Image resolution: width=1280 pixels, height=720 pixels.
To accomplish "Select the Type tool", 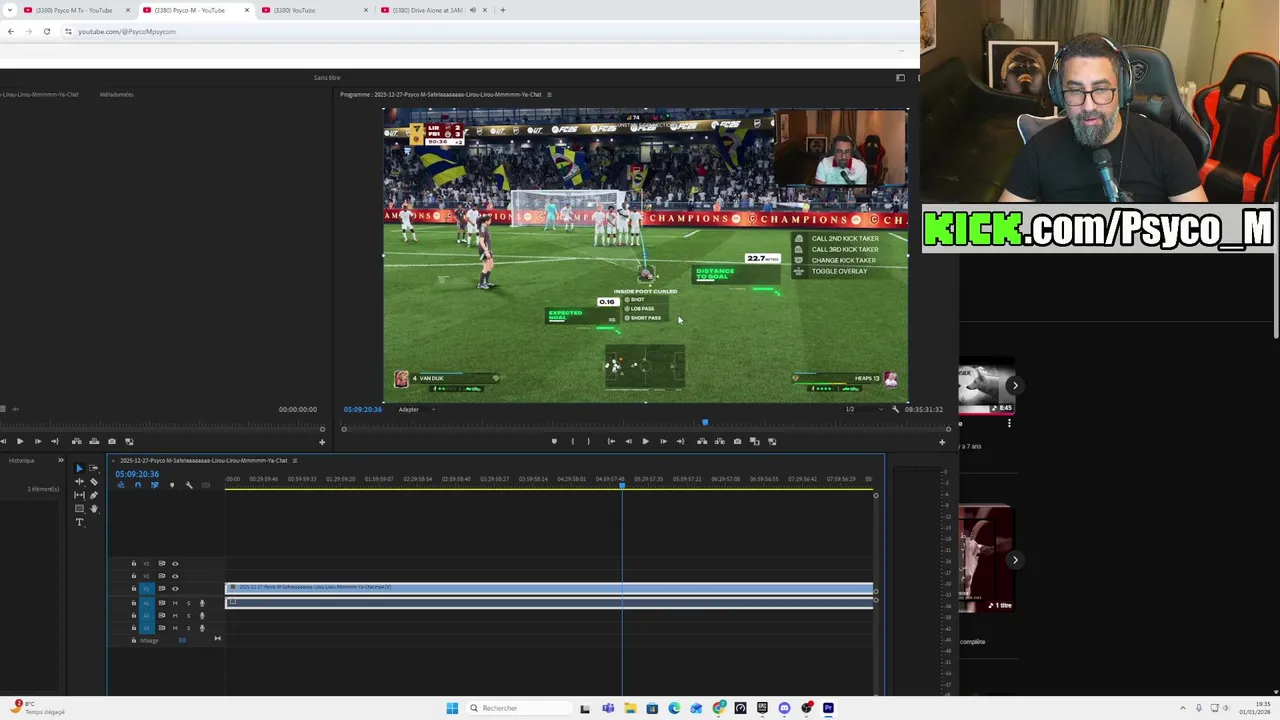I will coord(79,522).
